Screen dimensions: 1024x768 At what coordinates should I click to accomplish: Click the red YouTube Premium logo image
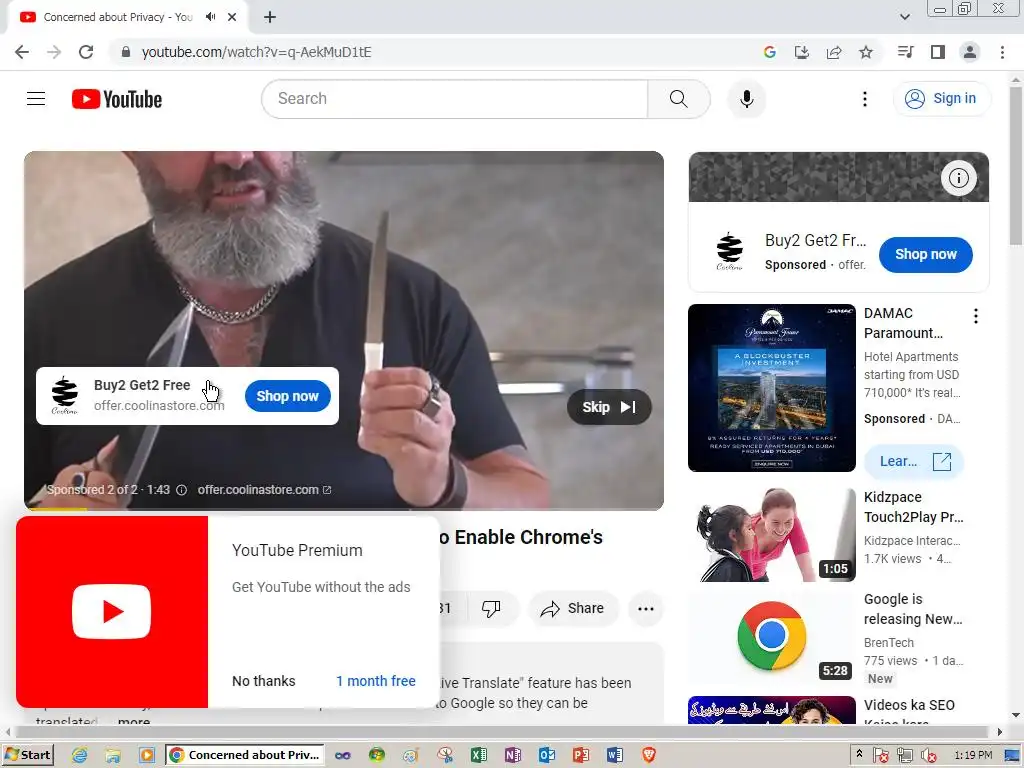click(x=112, y=612)
